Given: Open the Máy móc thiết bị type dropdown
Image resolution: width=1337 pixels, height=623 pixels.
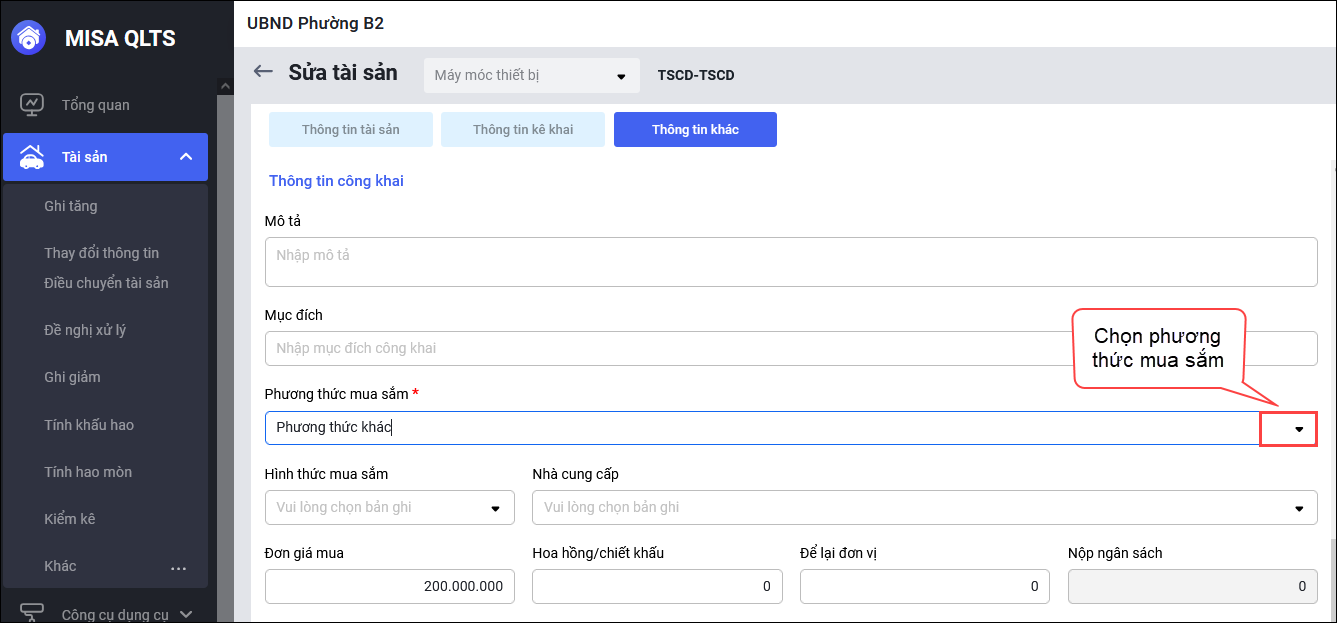Looking at the screenshot, I should (x=620, y=76).
